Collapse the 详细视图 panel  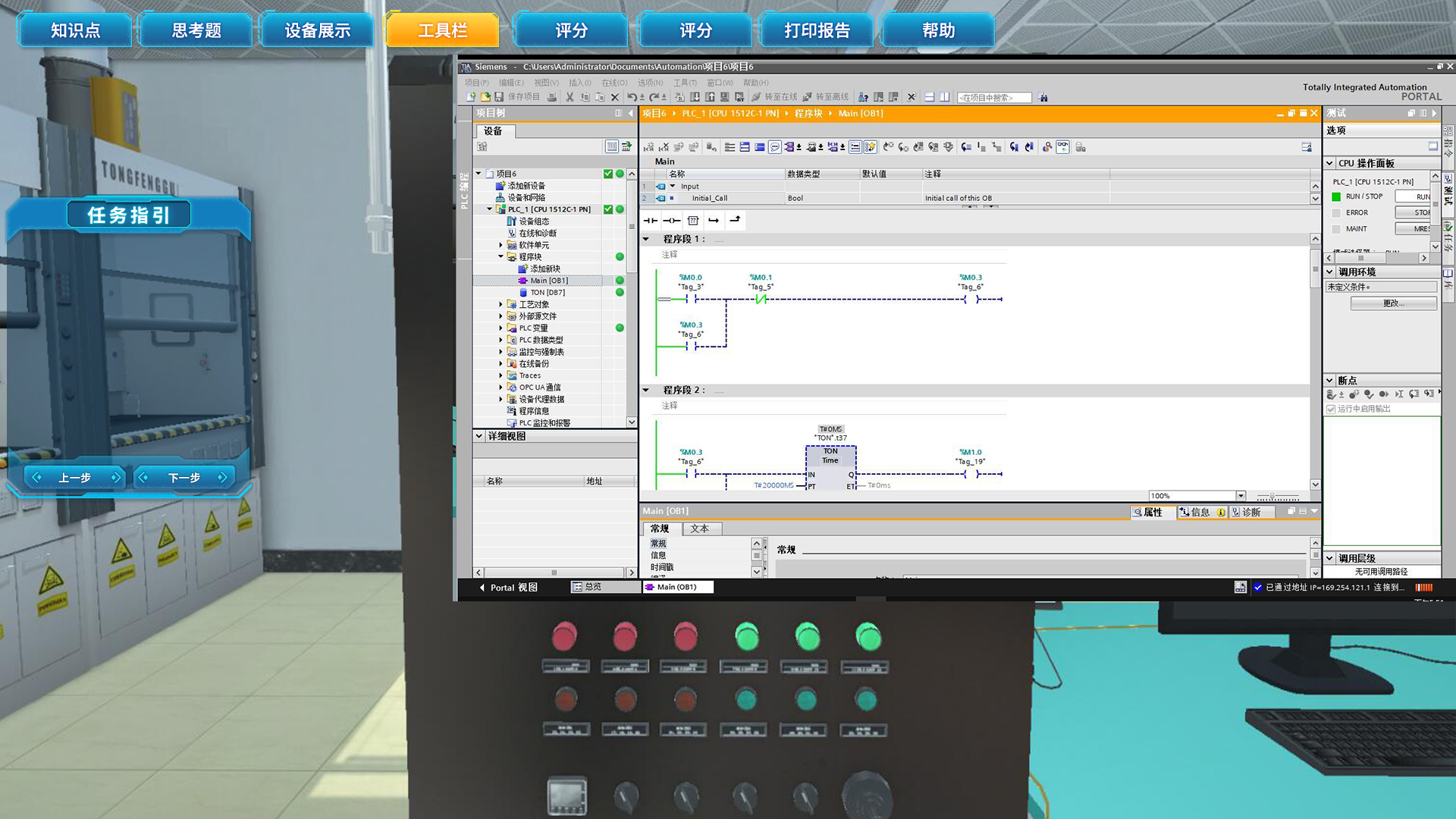pyautogui.click(x=479, y=436)
